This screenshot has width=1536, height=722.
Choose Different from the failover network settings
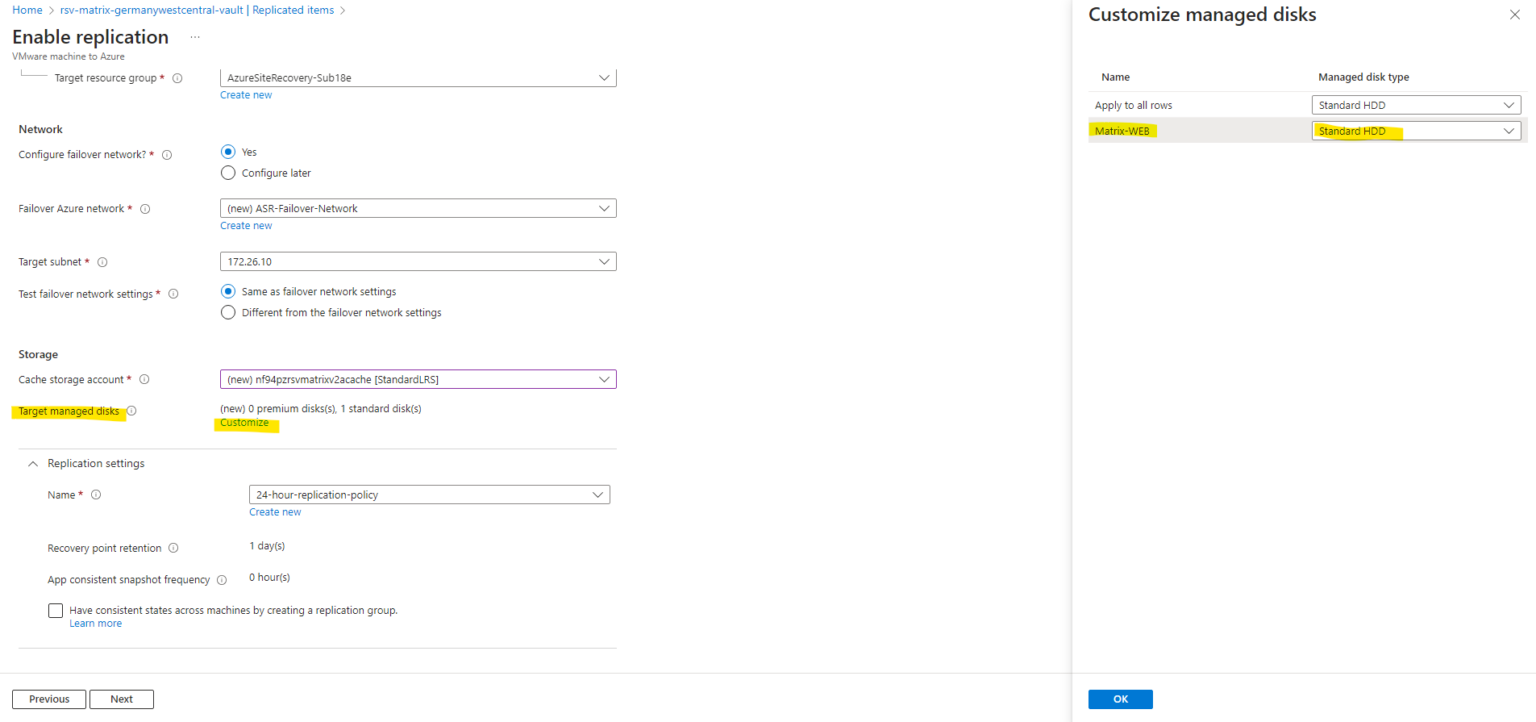(x=228, y=311)
